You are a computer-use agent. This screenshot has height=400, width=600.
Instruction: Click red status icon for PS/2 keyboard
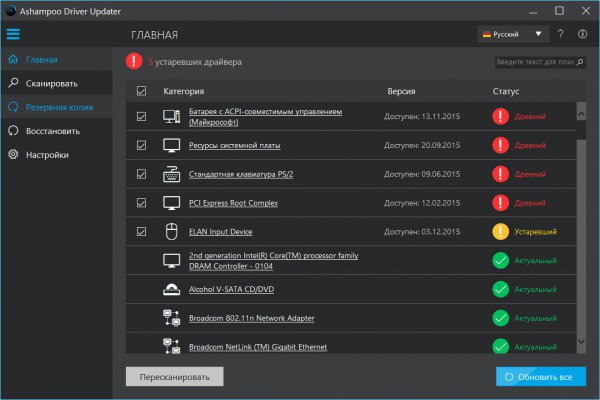[x=501, y=174]
